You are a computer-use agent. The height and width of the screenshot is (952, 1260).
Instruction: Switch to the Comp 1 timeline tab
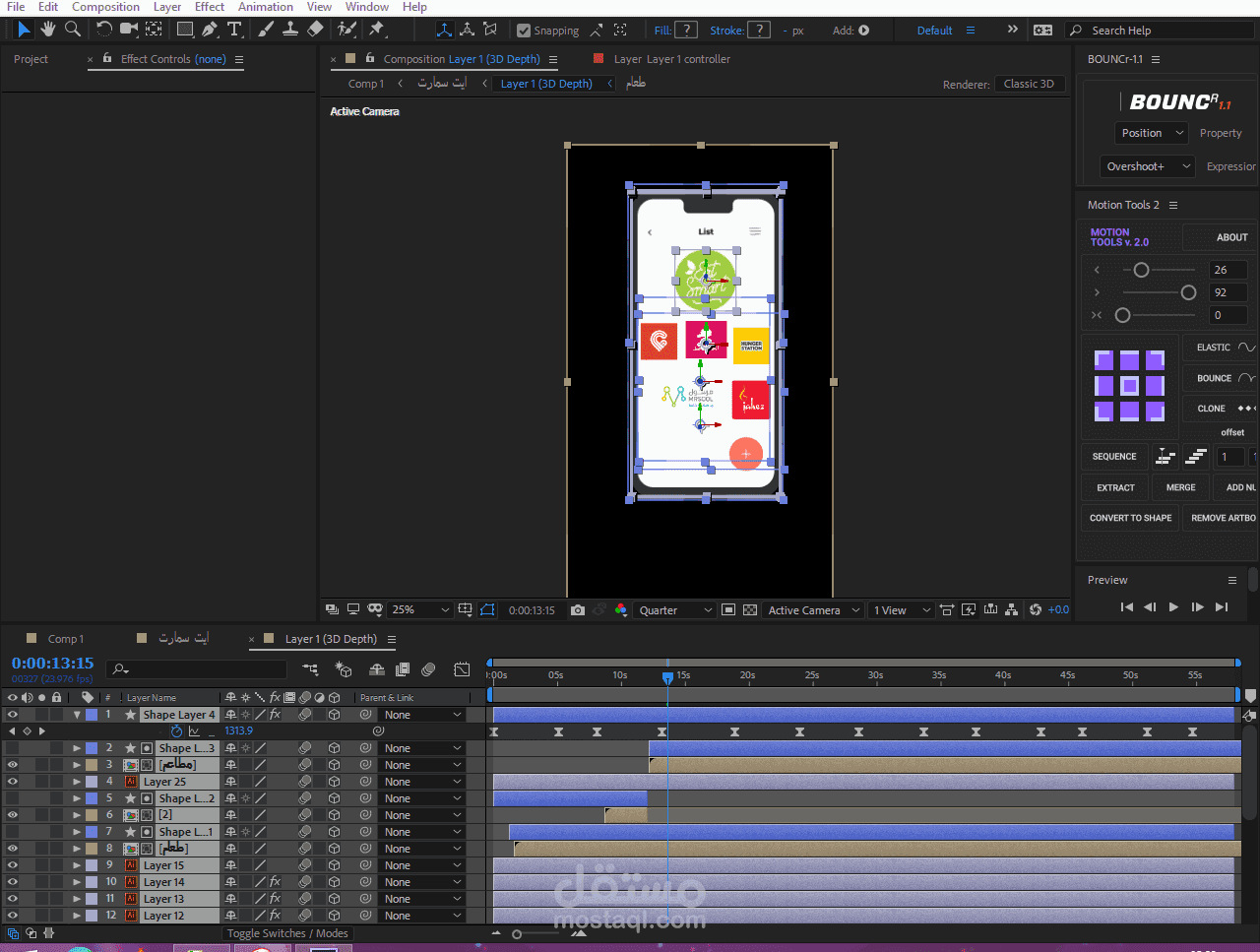coord(66,639)
